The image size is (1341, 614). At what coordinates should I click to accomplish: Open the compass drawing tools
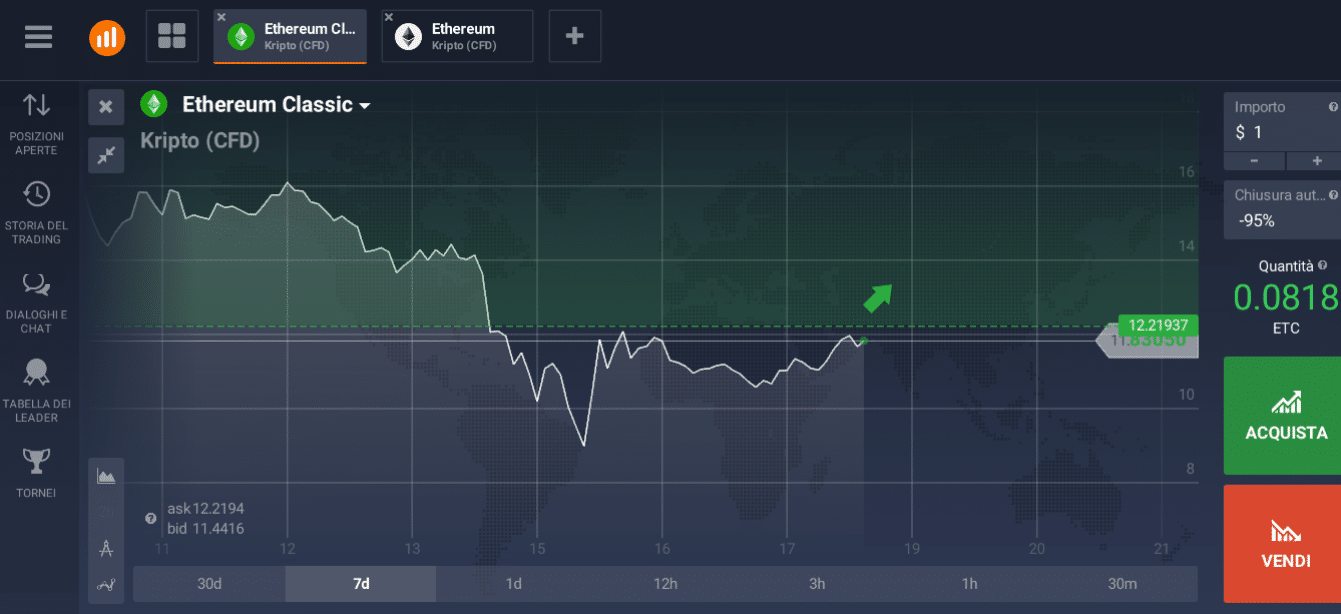pyautogui.click(x=106, y=548)
